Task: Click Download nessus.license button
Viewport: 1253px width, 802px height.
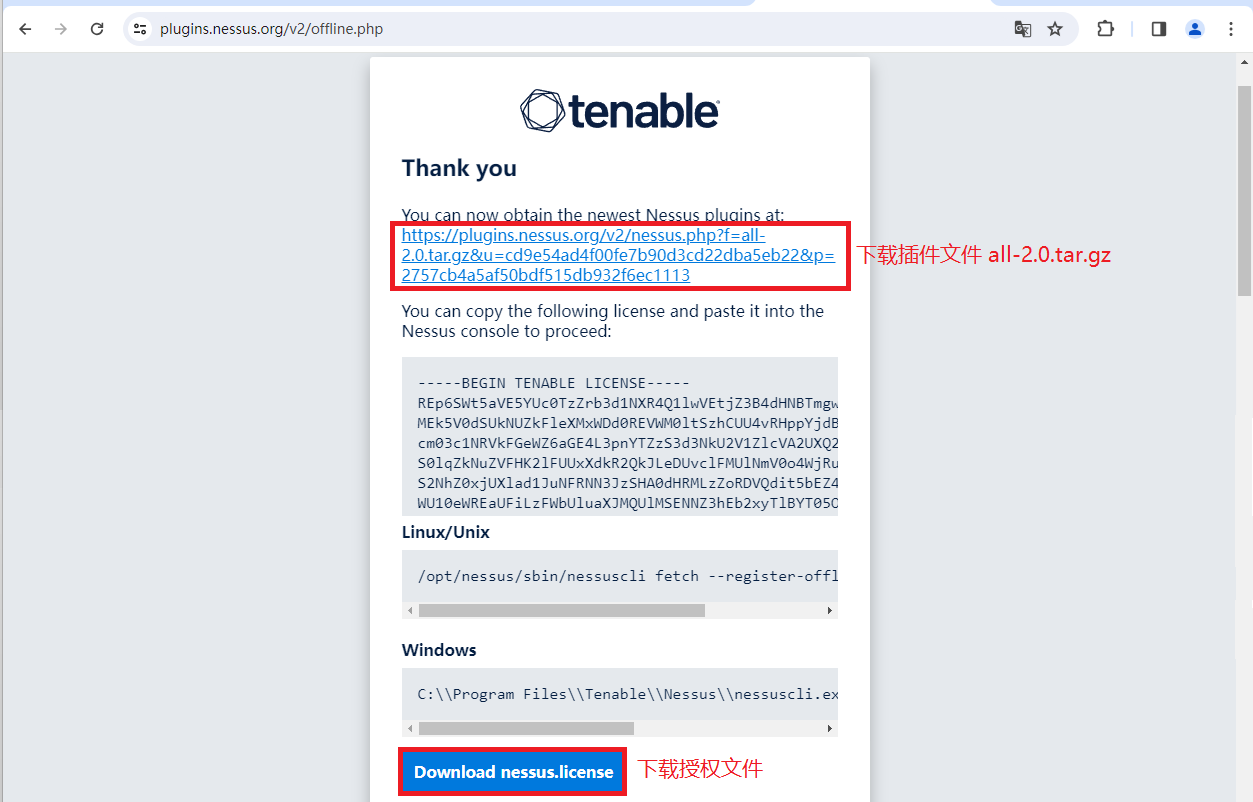Action: click(x=513, y=772)
